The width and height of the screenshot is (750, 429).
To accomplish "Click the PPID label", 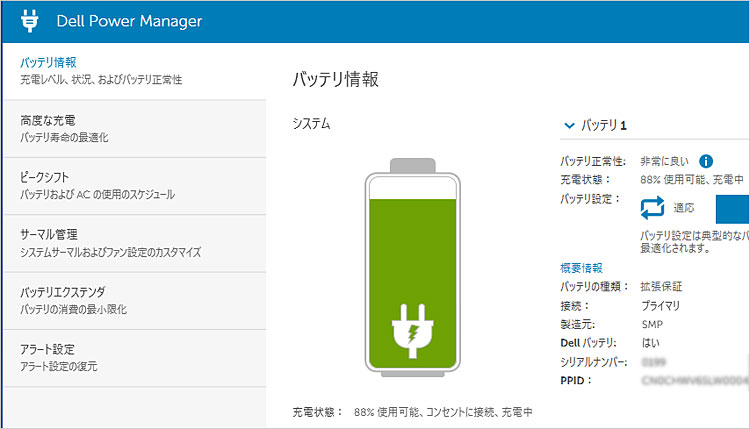I will click(x=576, y=381).
